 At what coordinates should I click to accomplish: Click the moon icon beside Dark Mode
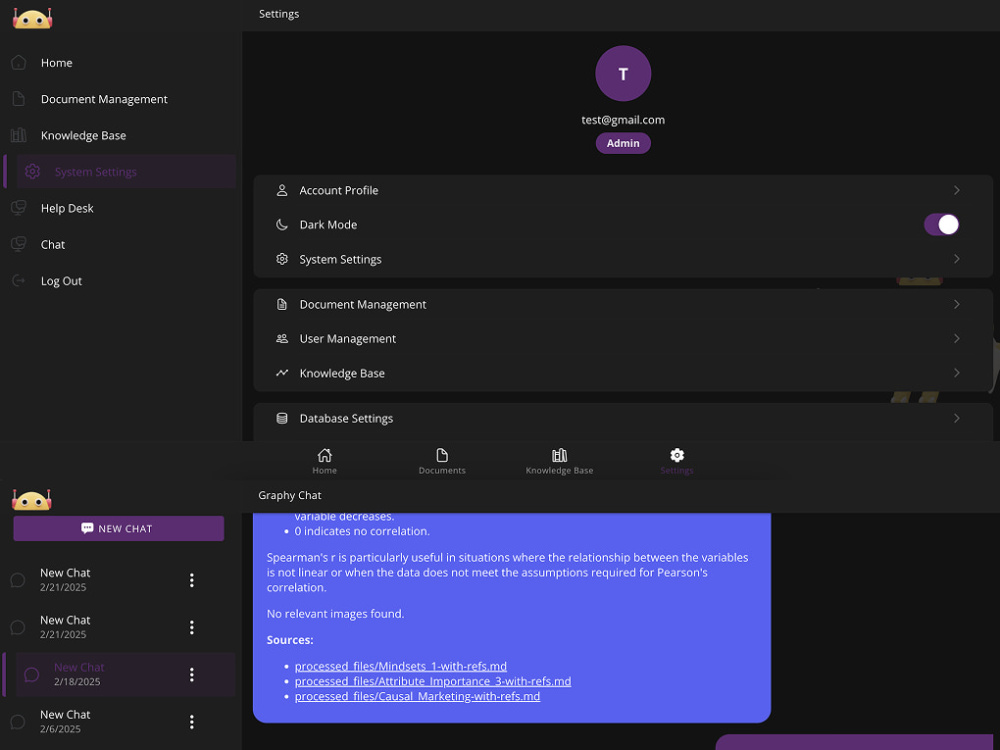coord(282,224)
